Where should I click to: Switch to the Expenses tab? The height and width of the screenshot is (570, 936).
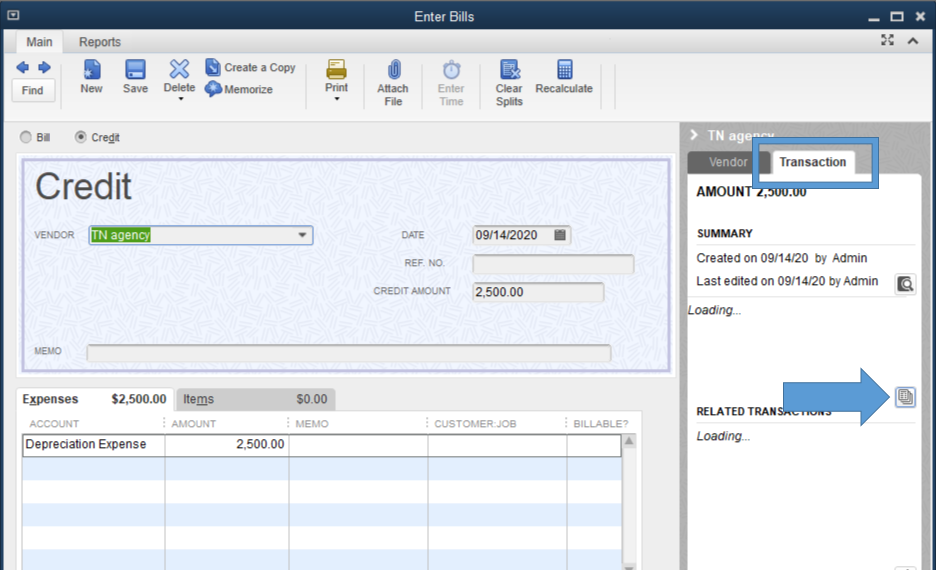95,399
